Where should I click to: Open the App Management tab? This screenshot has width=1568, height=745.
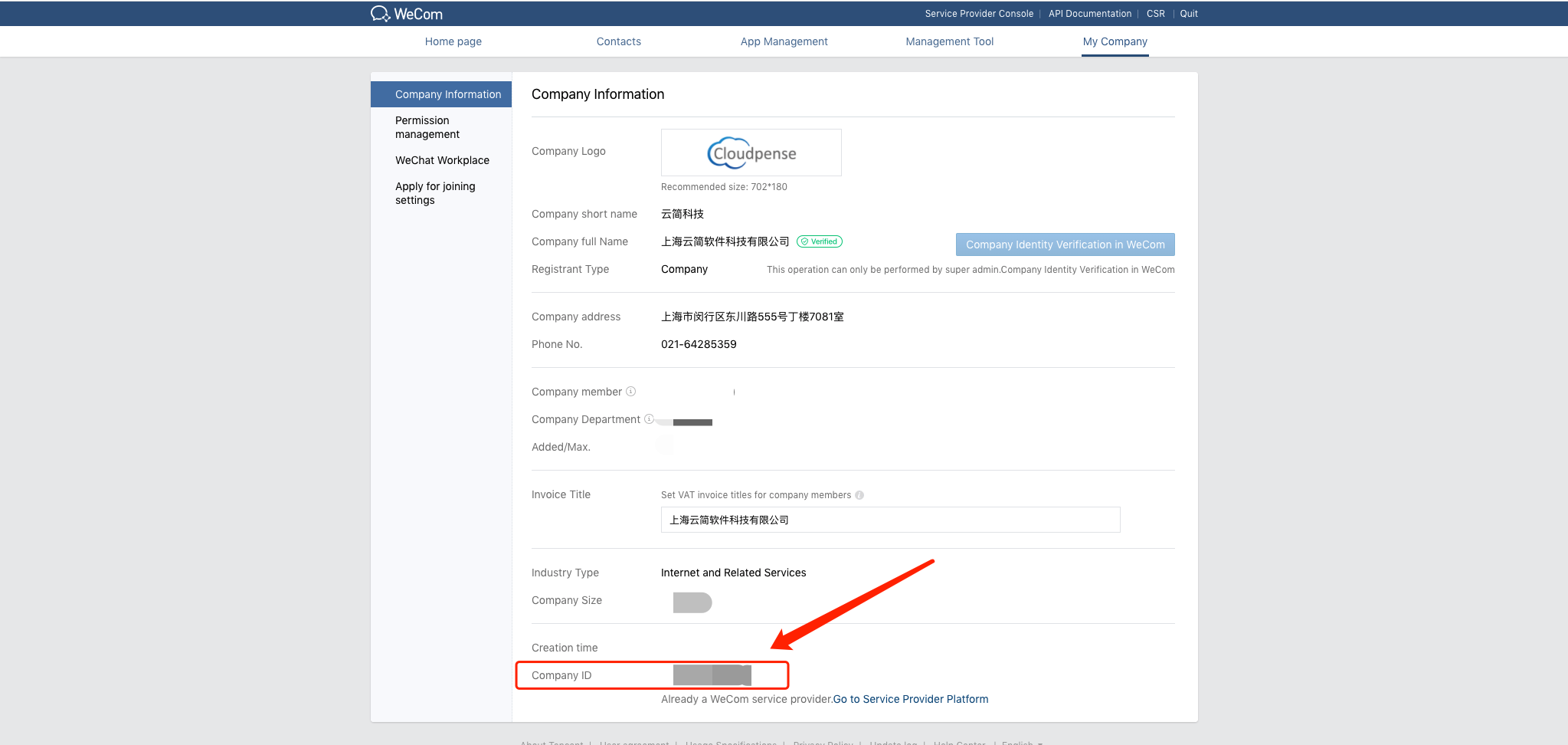(x=784, y=41)
